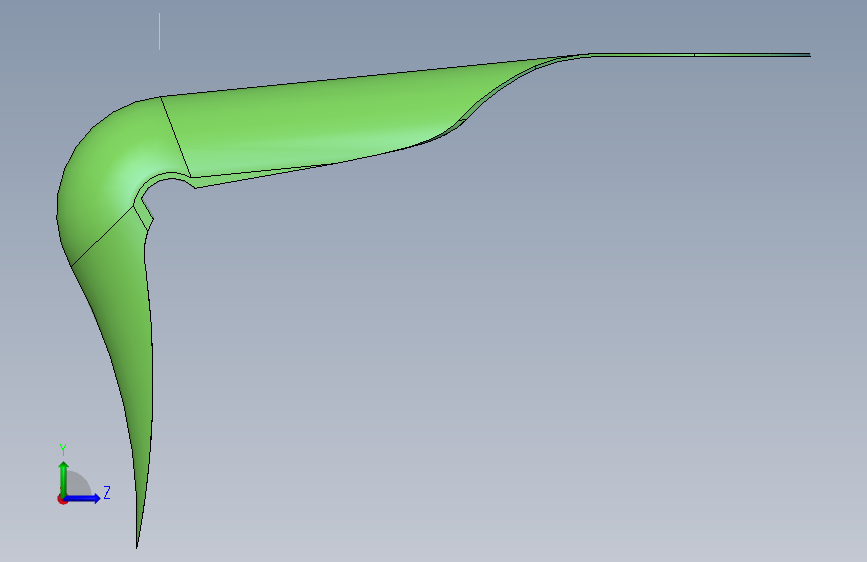Click the blue Z axis arrow of the triad
Screen dimensions: 867x562
[x=83, y=498]
